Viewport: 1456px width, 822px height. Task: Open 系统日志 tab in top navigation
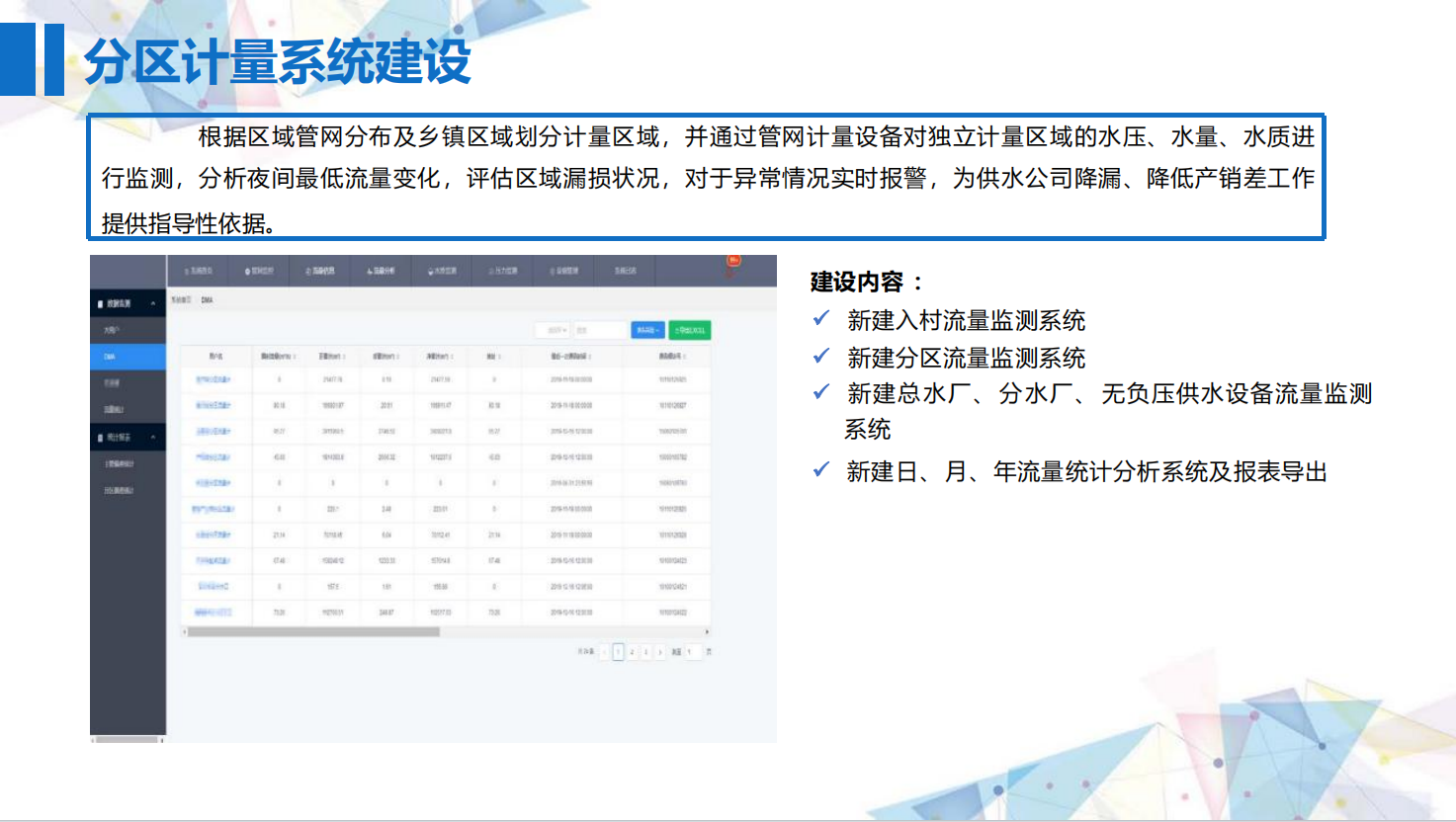626,271
